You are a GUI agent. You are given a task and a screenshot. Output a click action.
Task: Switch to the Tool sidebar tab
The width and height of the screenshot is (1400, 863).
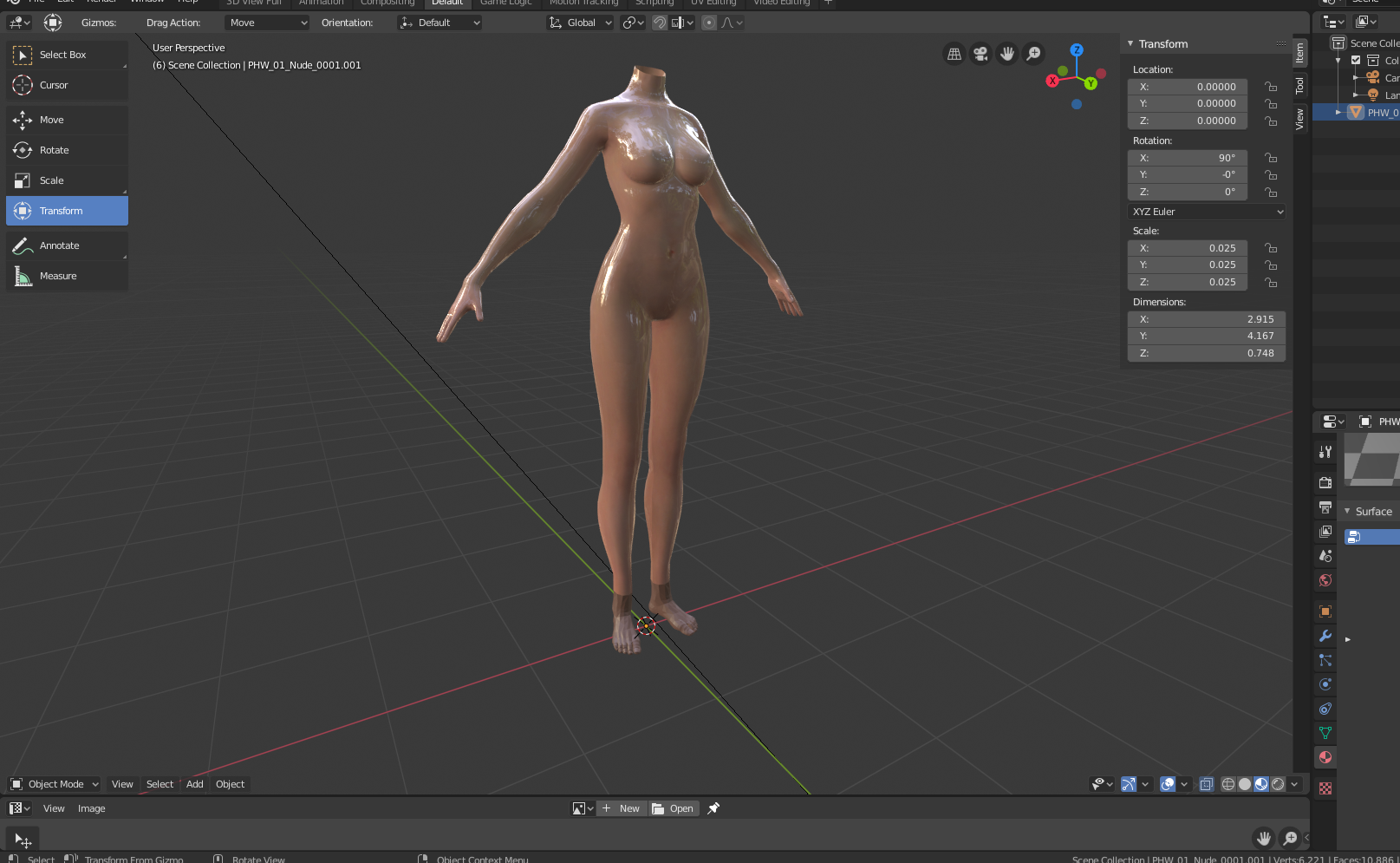tap(1299, 85)
